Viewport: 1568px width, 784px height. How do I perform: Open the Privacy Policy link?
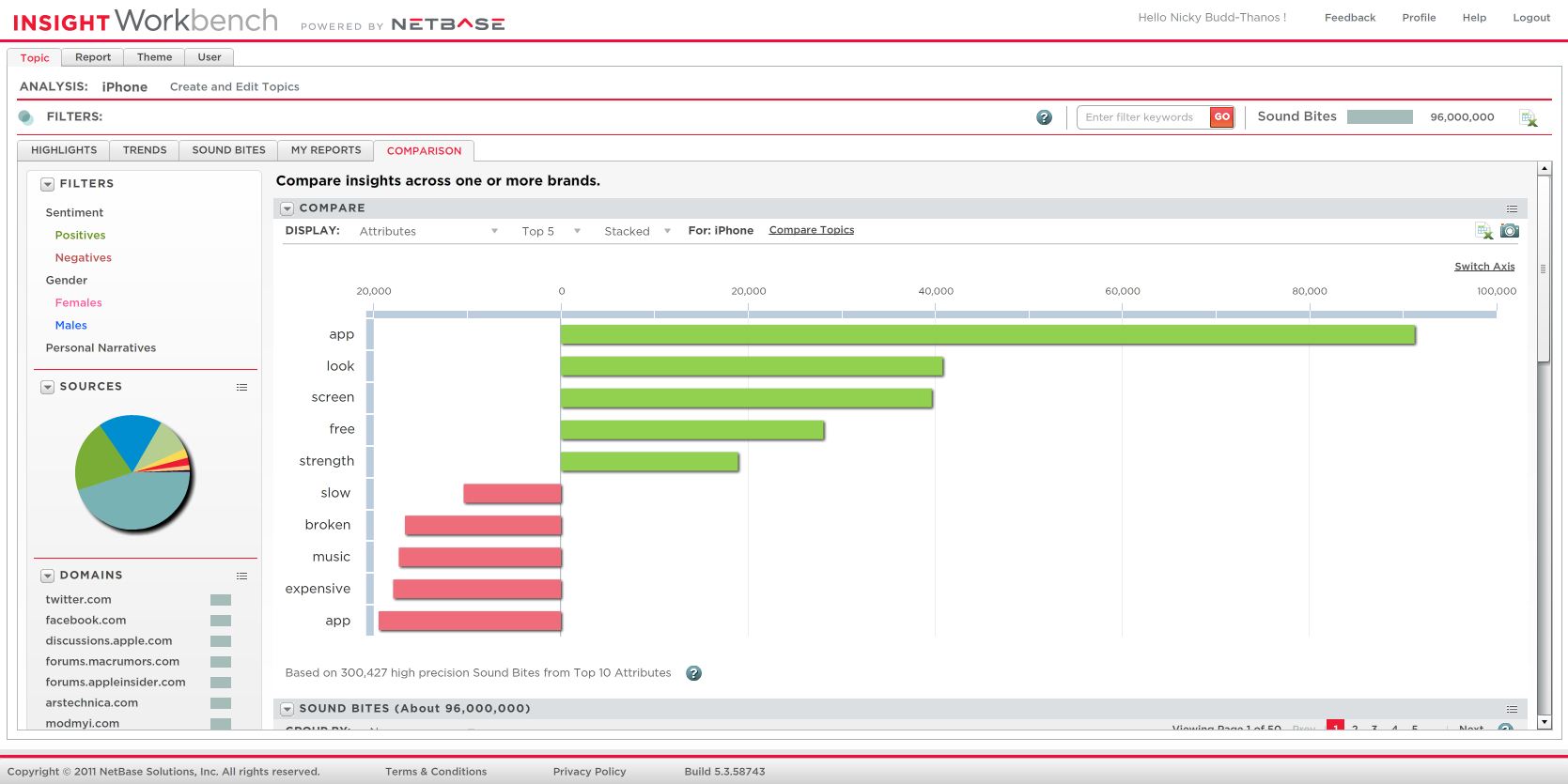pyautogui.click(x=589, y=772)
